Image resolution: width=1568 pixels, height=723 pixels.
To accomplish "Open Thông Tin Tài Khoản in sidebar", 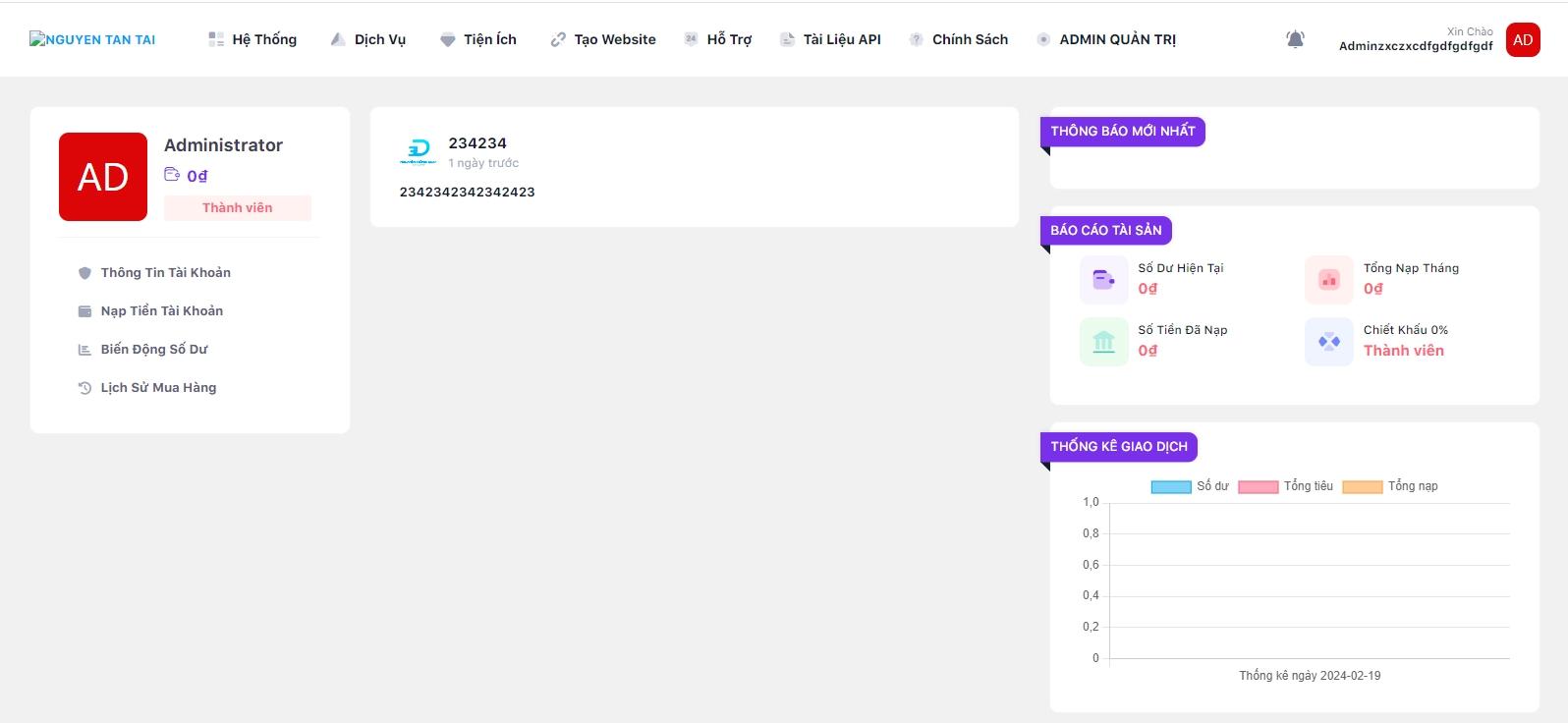I will 165,273.
